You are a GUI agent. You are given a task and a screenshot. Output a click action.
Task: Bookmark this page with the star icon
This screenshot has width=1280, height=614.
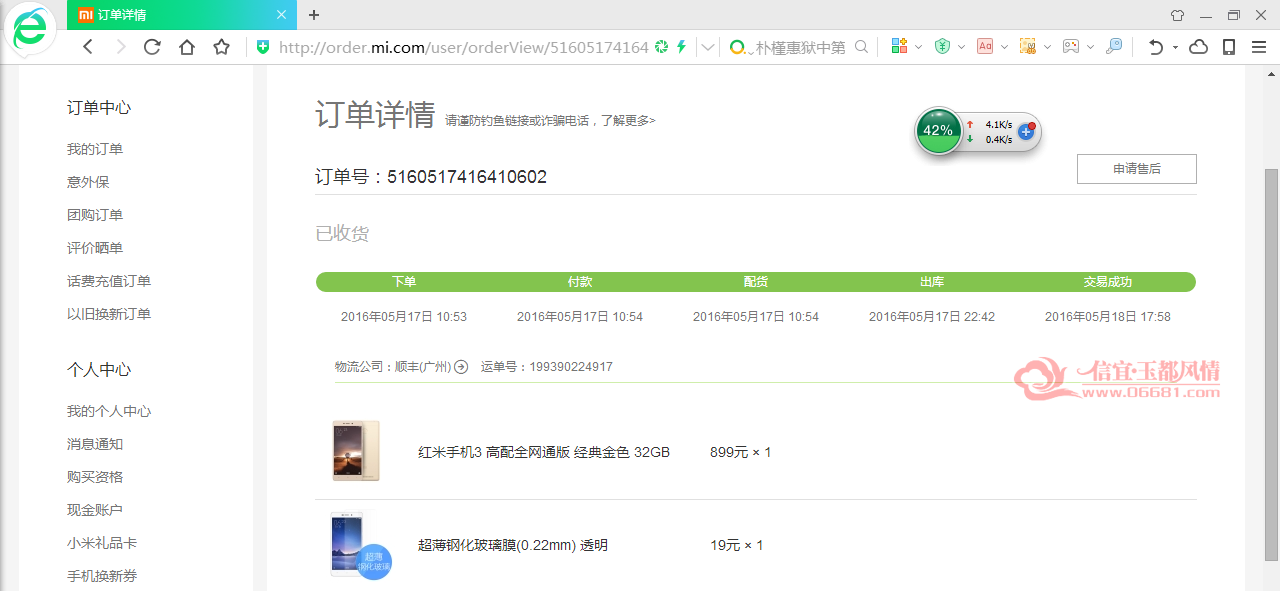[222, 47]
